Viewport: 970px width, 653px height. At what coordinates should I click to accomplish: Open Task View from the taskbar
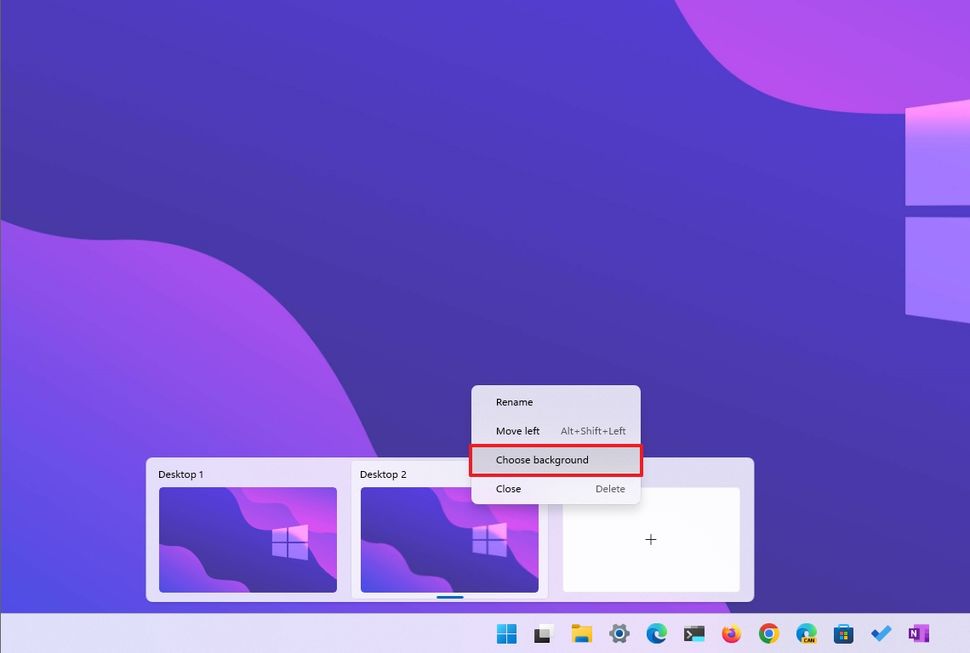(x=543, y=633)
